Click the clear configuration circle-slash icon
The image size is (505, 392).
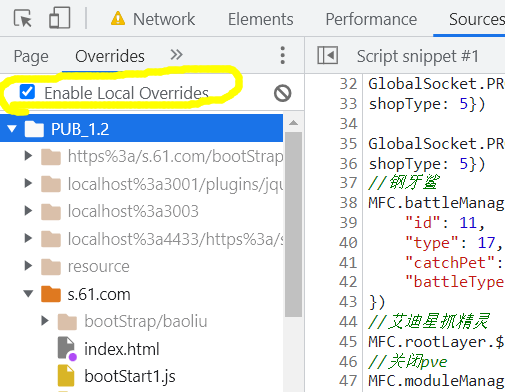pyautogui.click(x=283, y=93)
